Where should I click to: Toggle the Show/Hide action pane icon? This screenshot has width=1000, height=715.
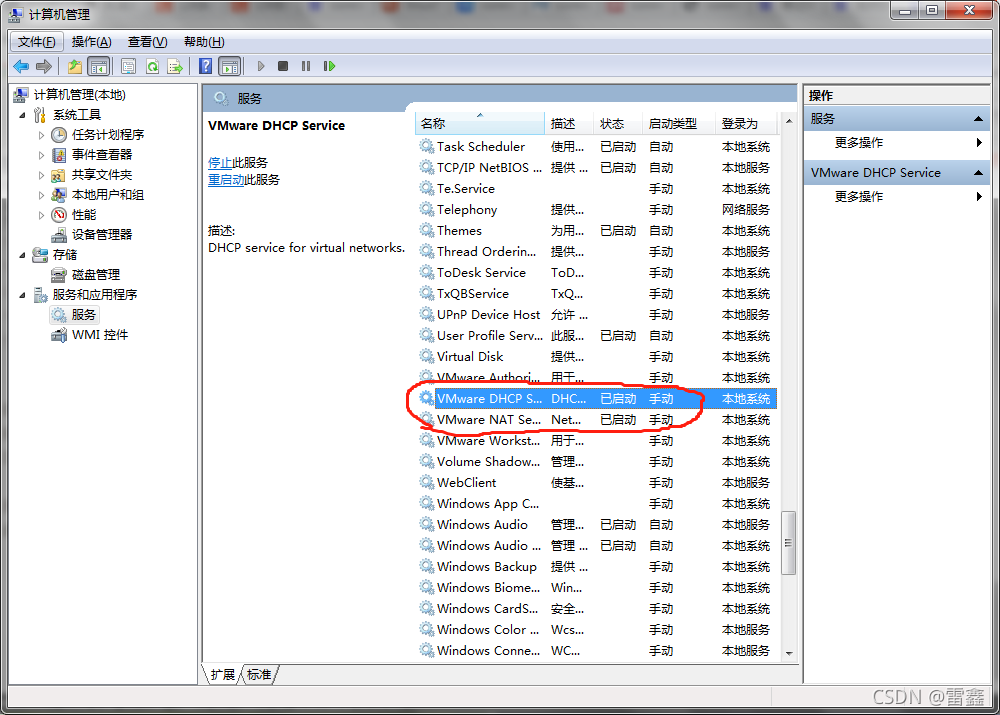230,66
